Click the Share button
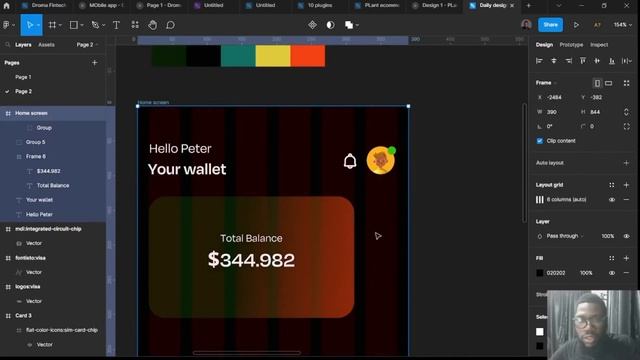Viewport: 640px width, 360px height. 550,25
